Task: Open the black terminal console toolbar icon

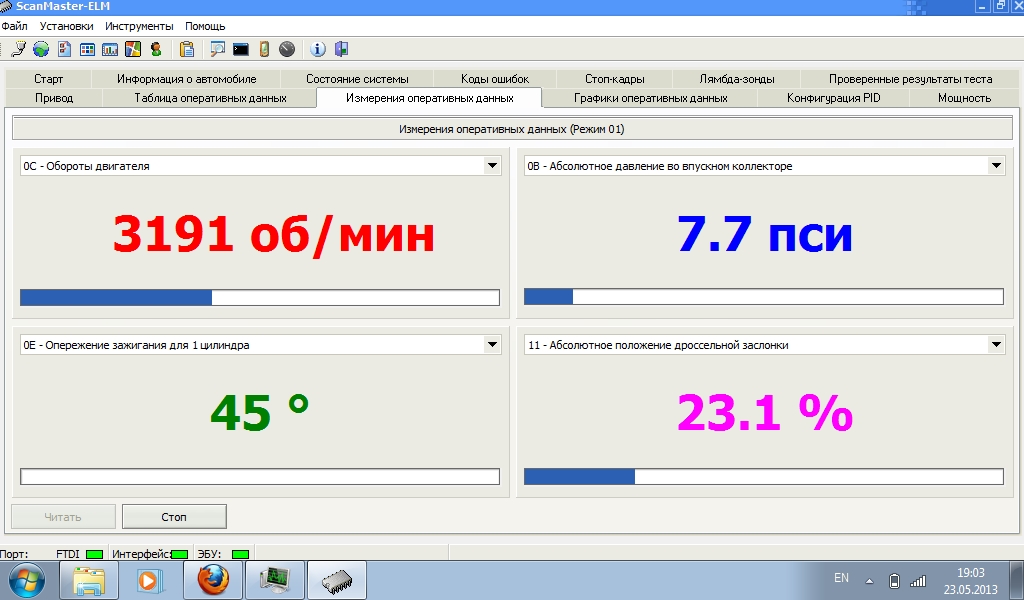Action: (241, 49)
